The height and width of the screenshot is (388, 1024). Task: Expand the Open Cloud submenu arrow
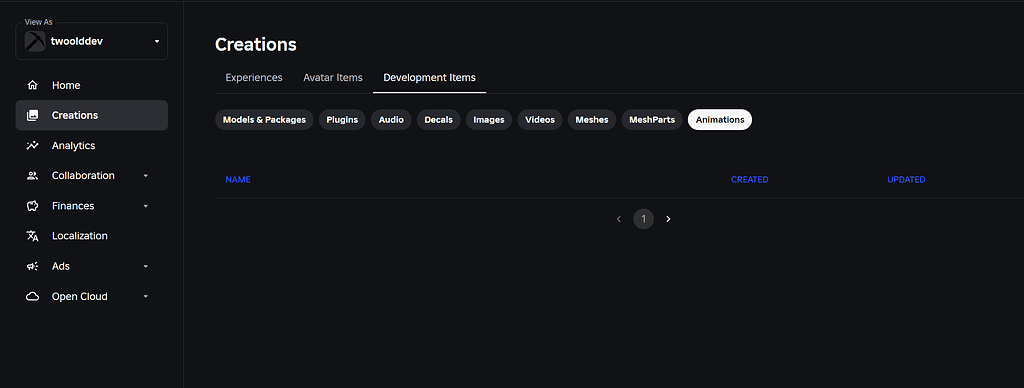146,297
